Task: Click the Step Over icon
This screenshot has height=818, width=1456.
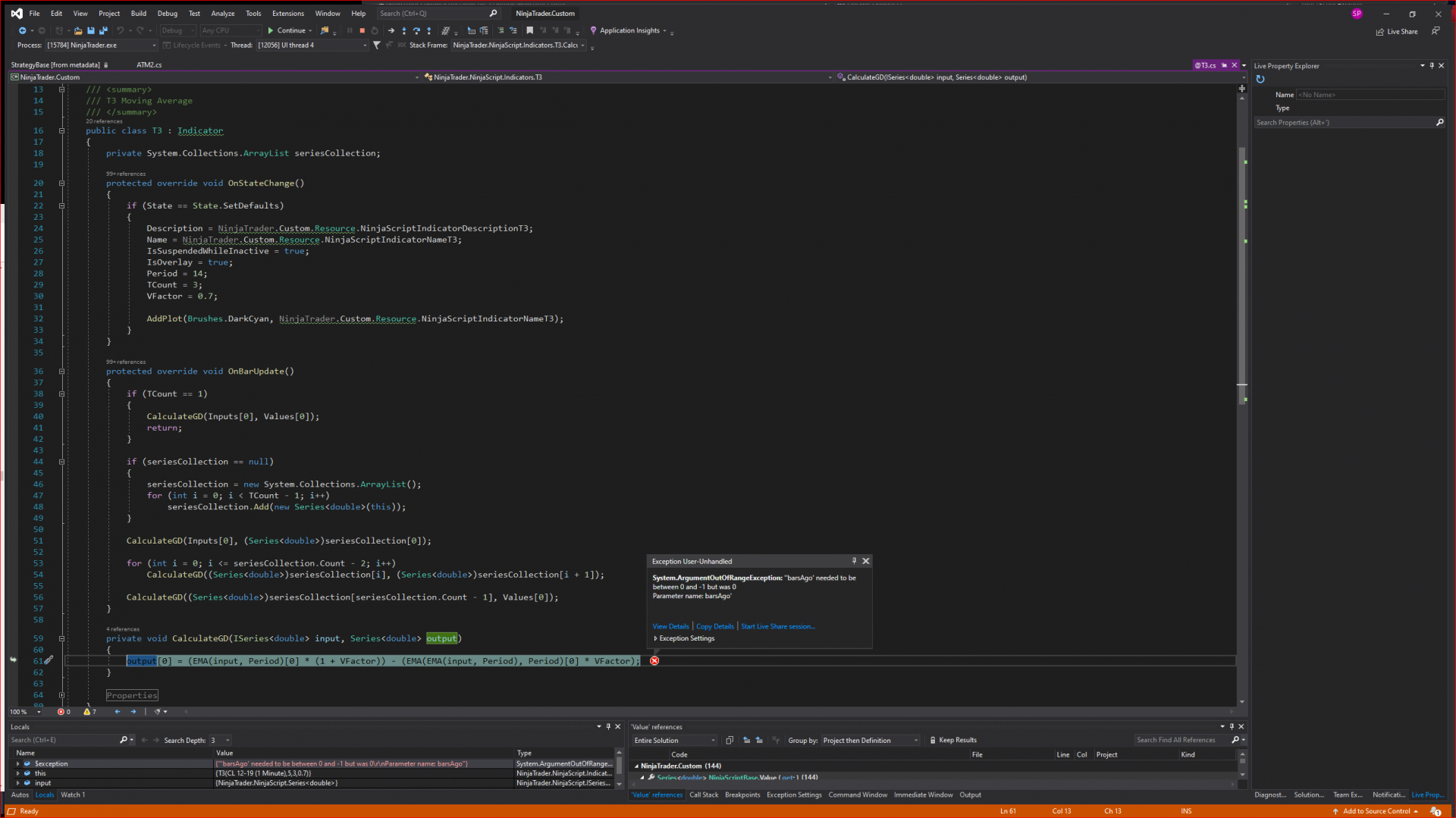Action: tap(416, 30)
